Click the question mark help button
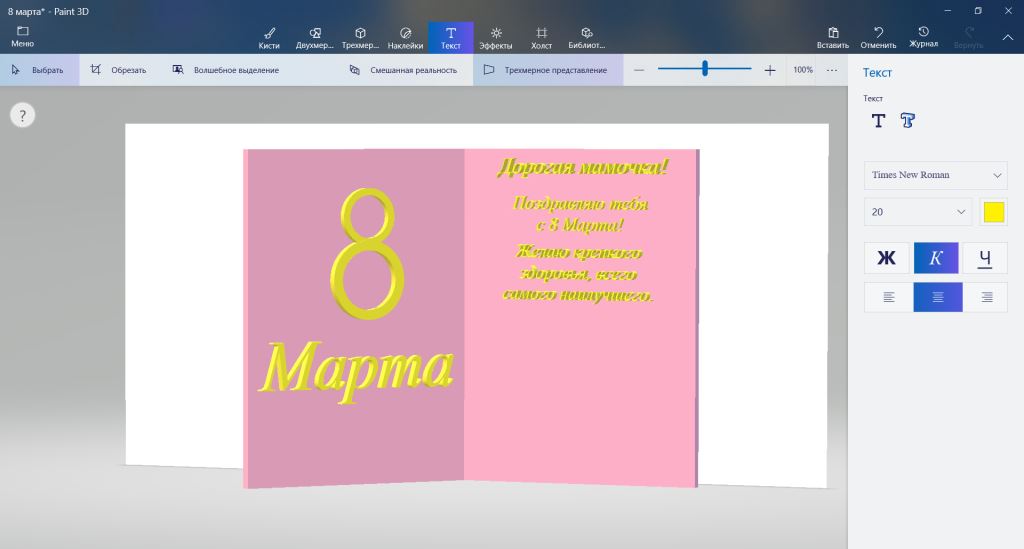 click(22, 115)
